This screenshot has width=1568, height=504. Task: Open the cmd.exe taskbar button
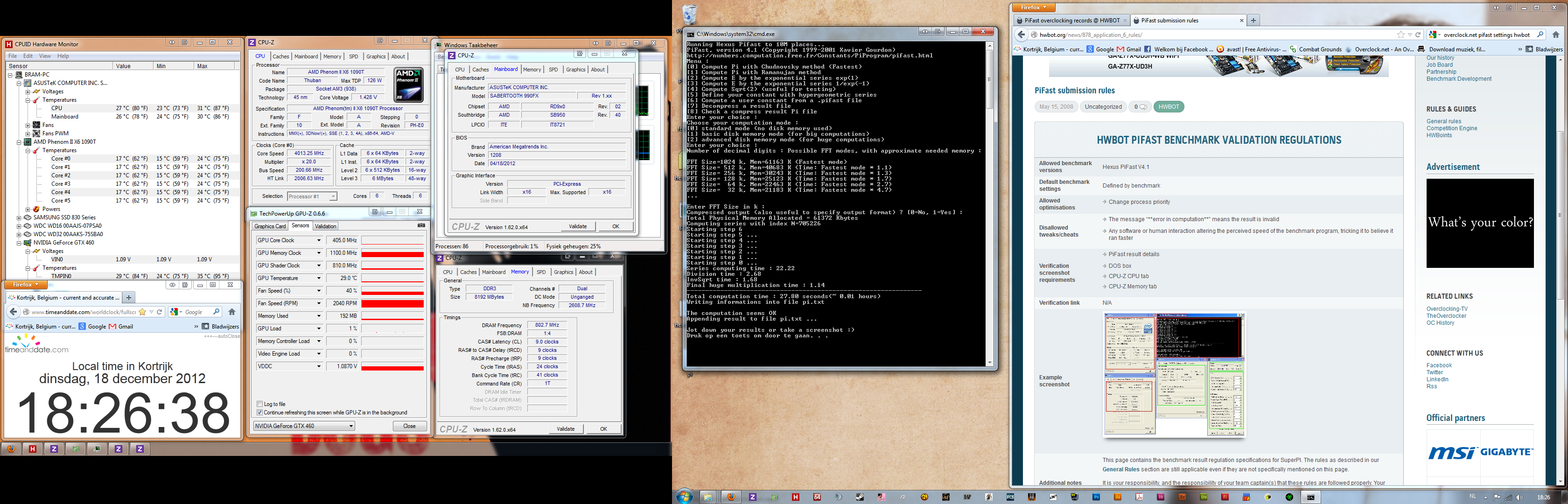click(x=1310, y=497)
